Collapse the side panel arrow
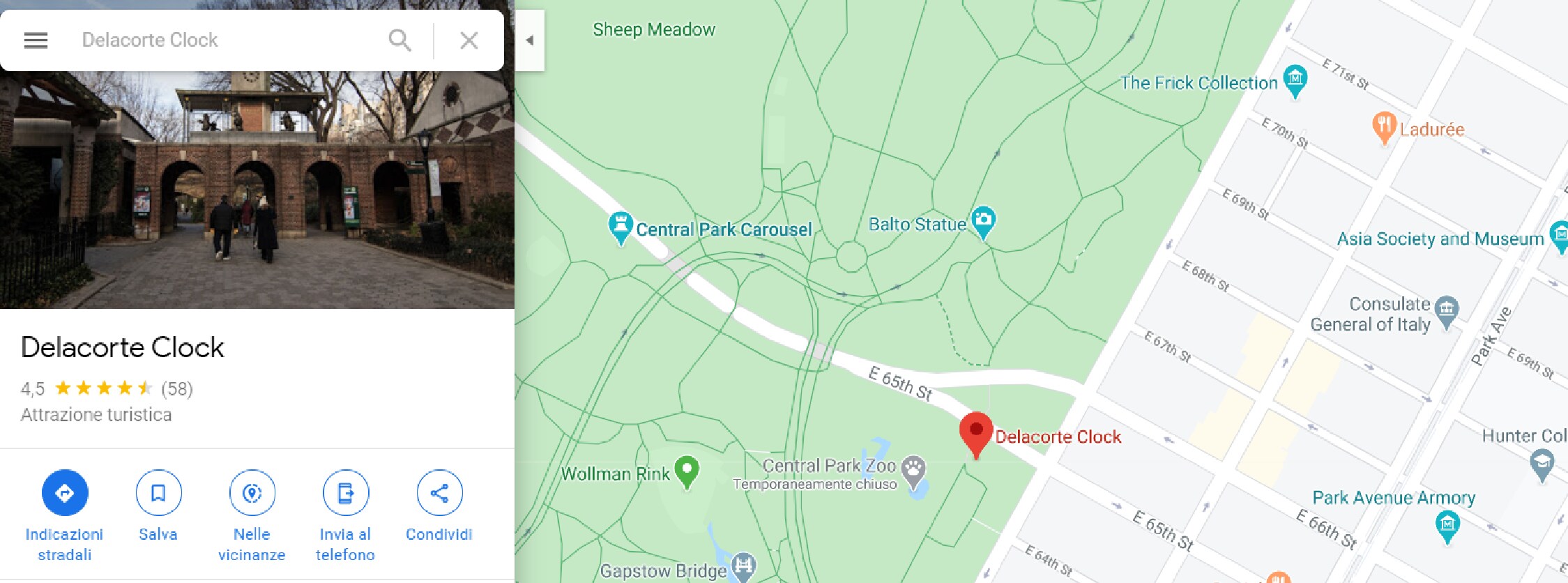Image resolution: width=1568 pixels, height=583 pixels. point(530,40)
